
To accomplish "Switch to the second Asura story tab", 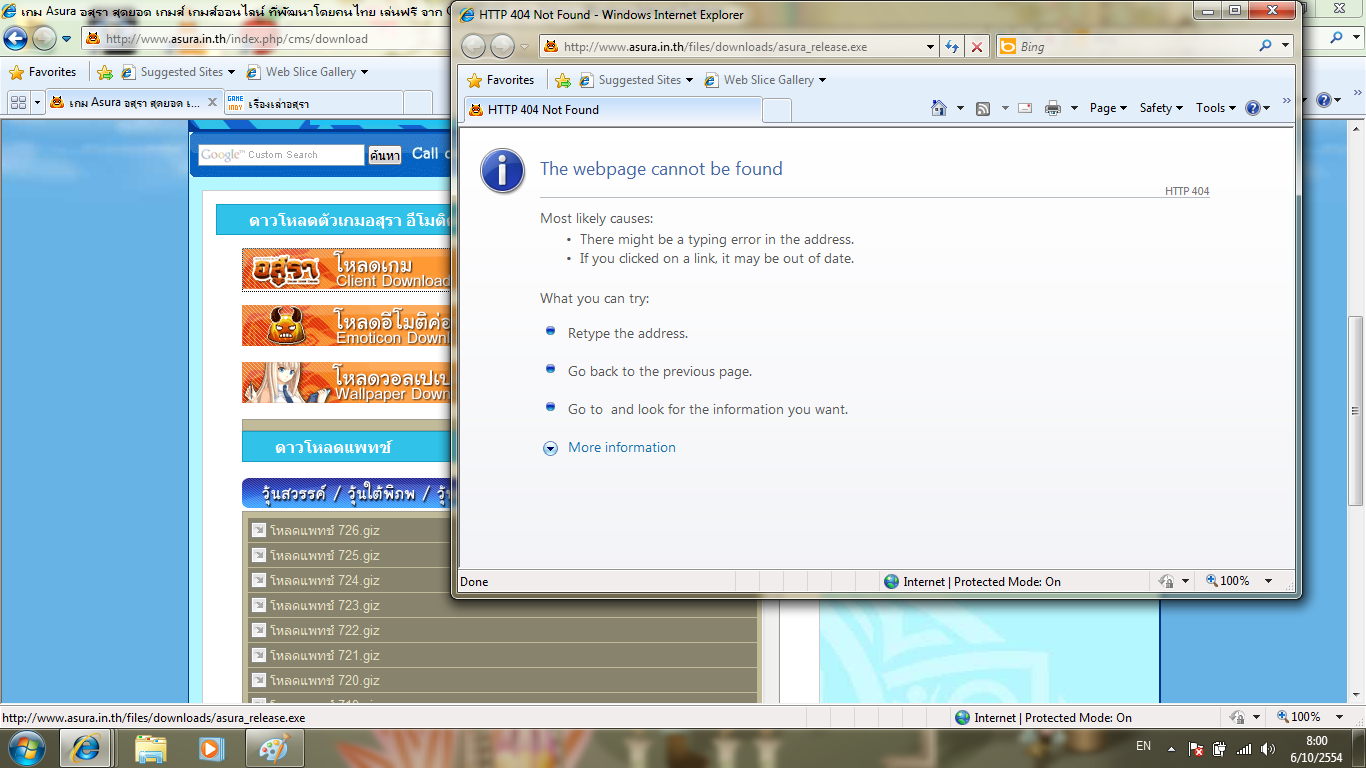I will click(x=312, y=103).
